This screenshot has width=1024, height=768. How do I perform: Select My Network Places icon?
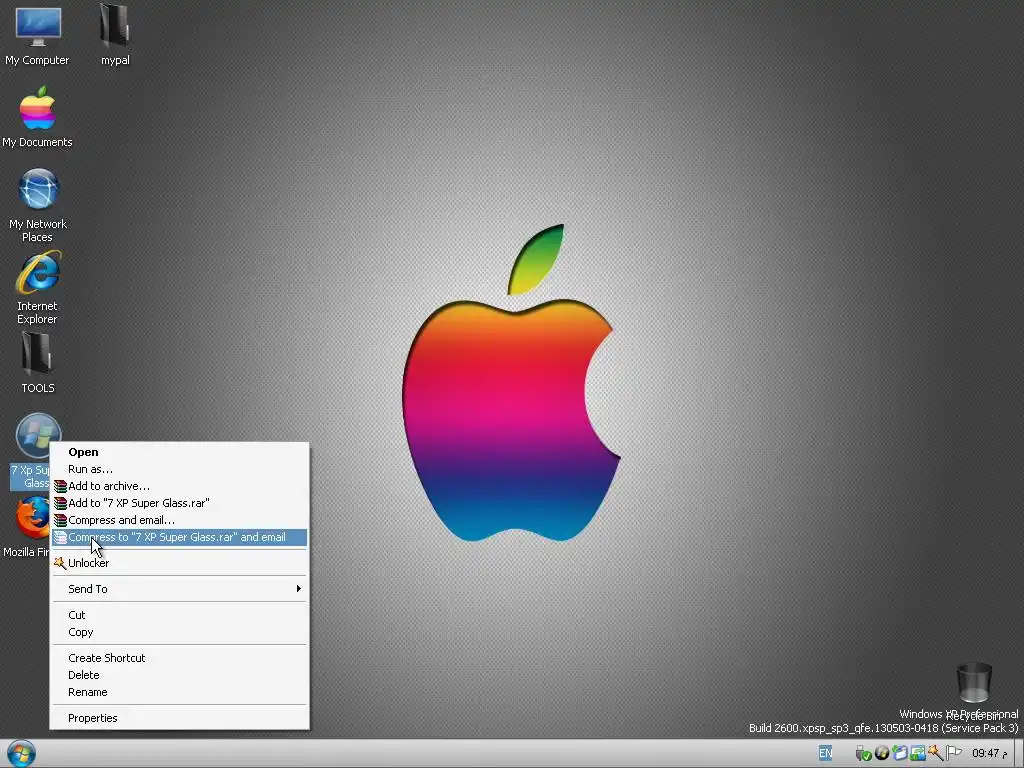37,205
